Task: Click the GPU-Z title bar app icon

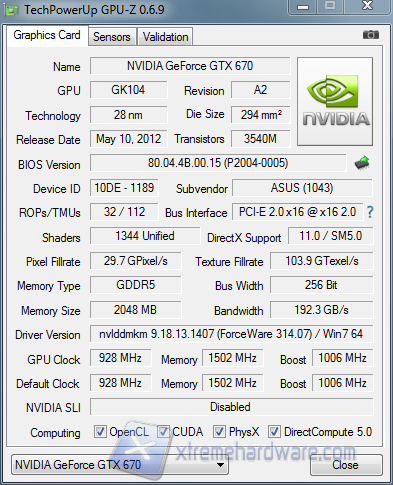Action: 11,10
